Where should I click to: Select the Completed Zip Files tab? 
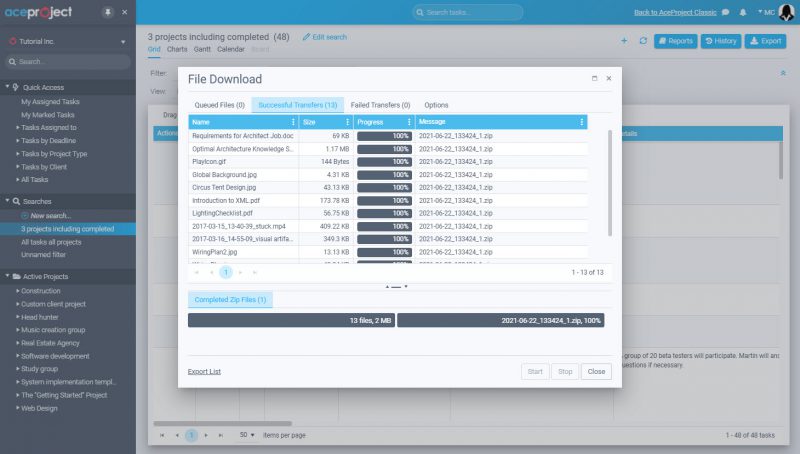click(230, 299)
